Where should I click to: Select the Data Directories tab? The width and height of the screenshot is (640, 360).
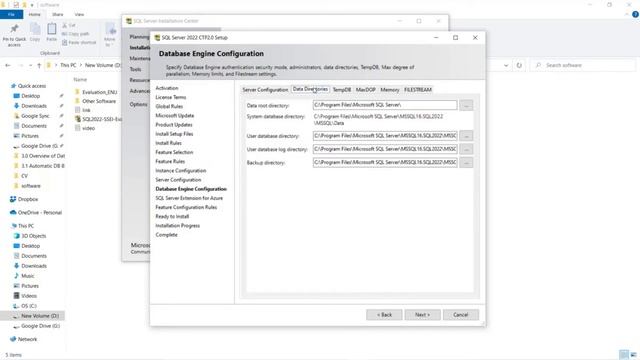tap(310, 89)
